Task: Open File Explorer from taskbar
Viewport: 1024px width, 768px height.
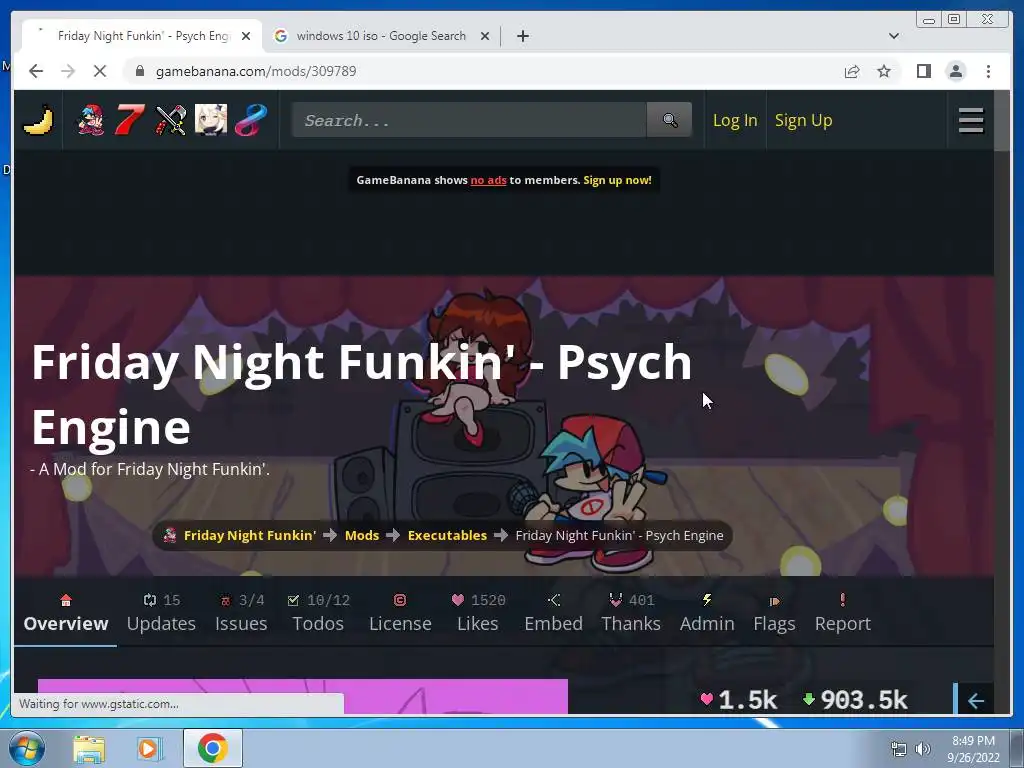Action: 89,749
